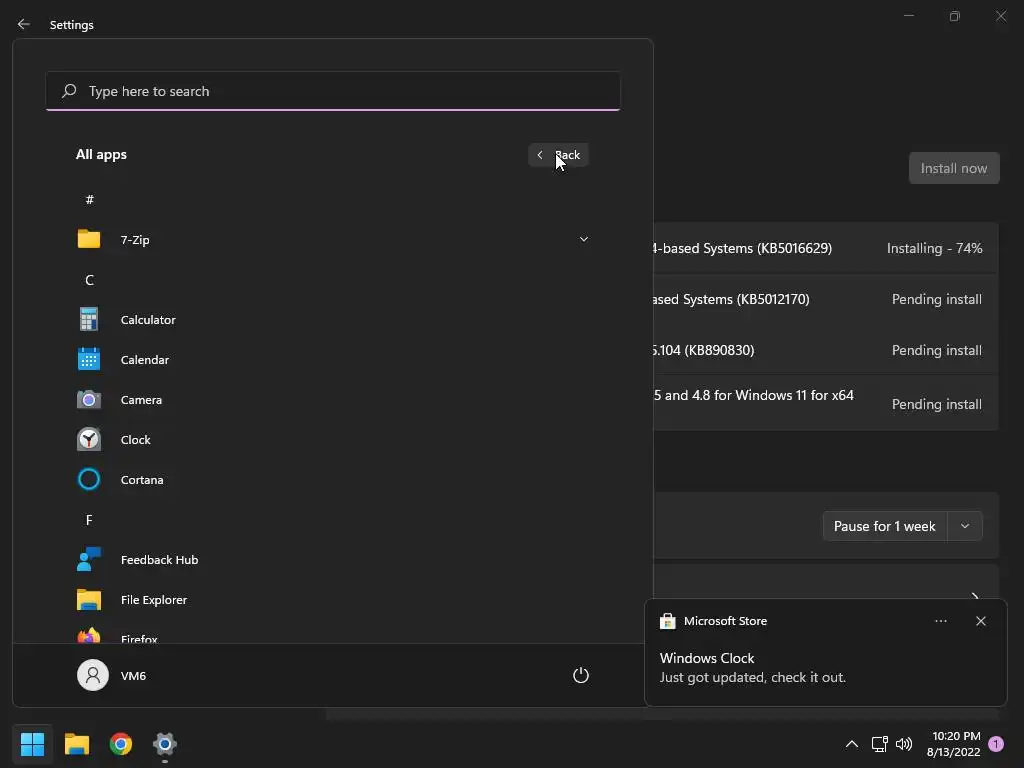This screenshot has width=1024, height=768.
Task: Click Pause for 1 week
Action: coord(885,526)
